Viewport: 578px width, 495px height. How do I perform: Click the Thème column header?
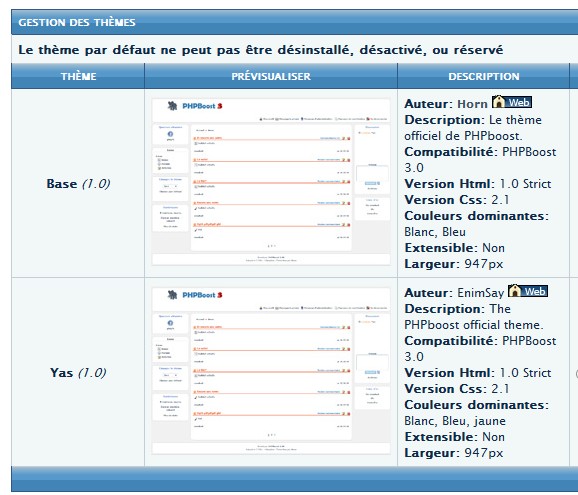tap(78, 76)
